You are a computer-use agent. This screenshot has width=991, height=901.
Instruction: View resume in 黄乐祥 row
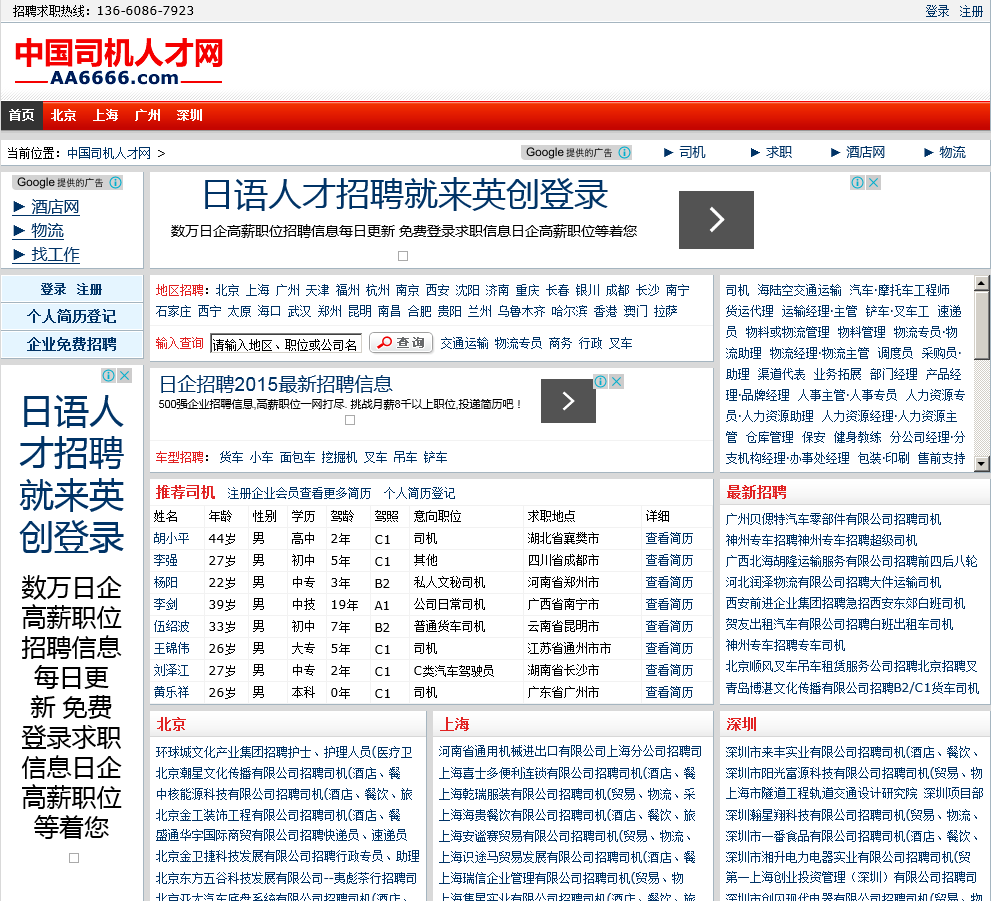pos(669,692)
